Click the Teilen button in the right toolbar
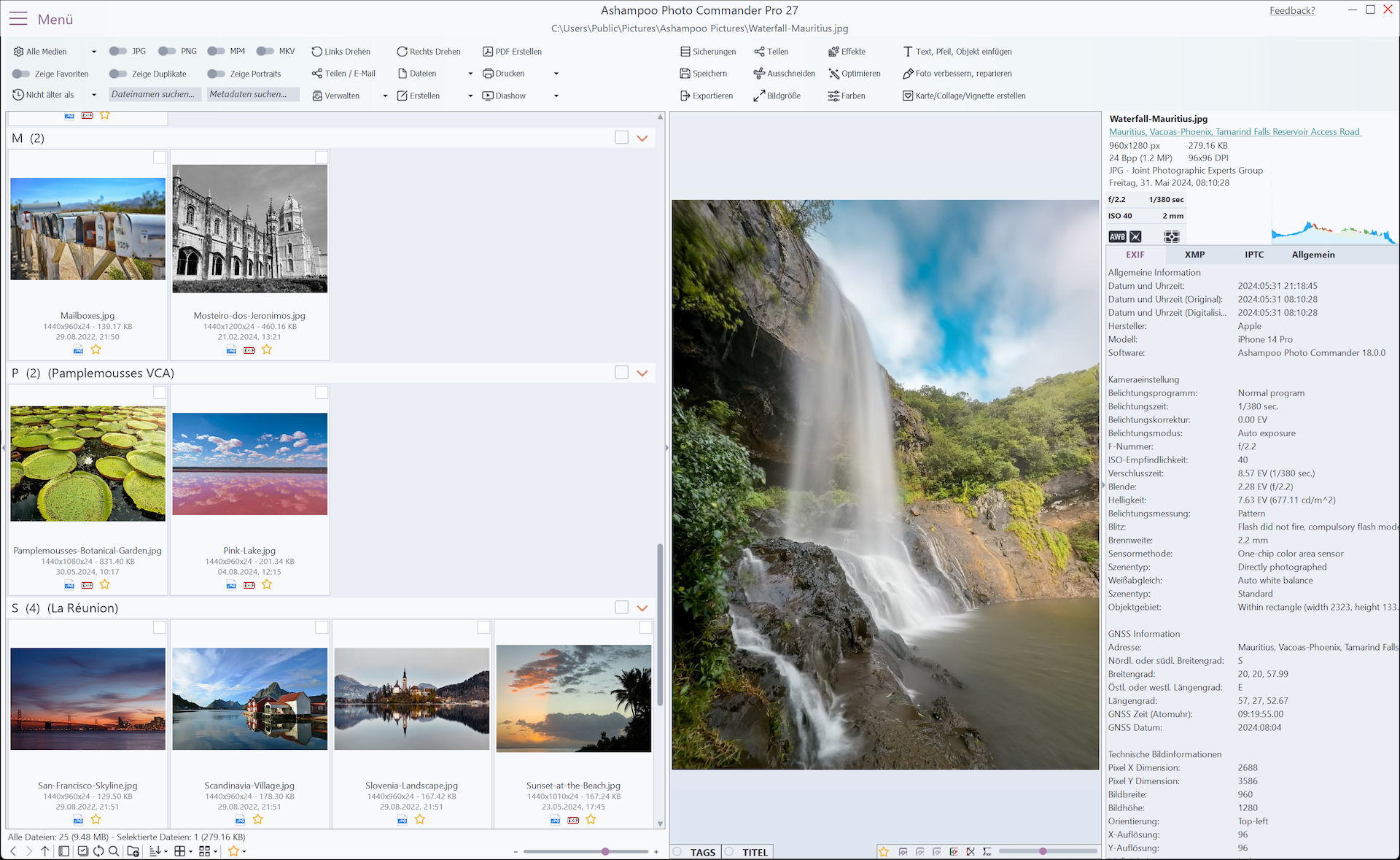Screen dimensions: 1400x860 click(x=771, y=52)
